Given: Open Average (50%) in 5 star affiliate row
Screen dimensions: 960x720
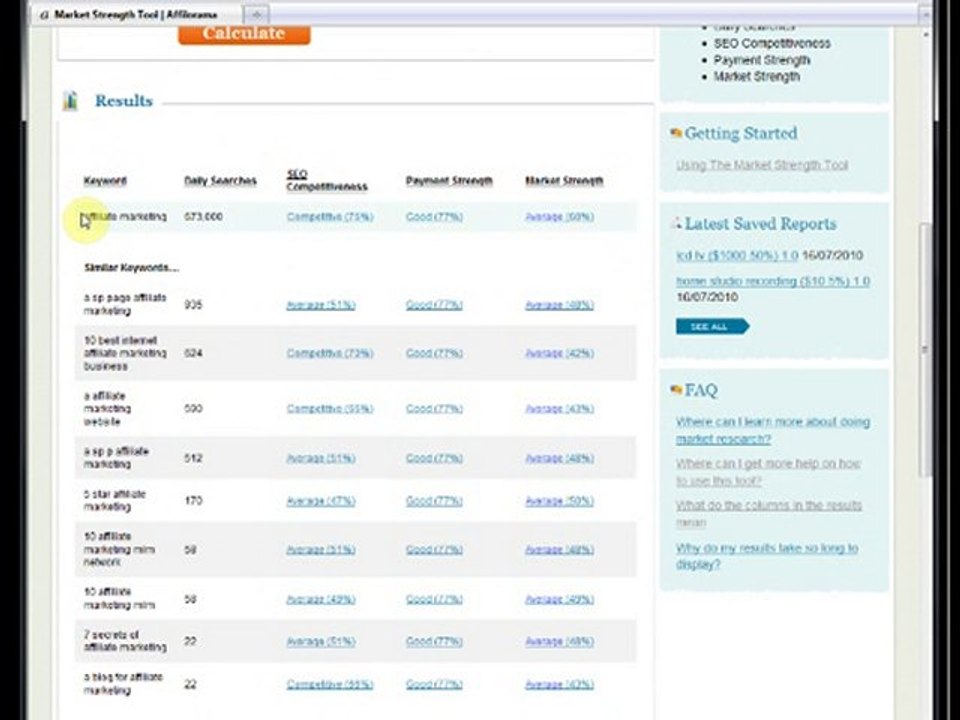Looking at the screenshot, I should pyautogui.click(x=560, y=501).
